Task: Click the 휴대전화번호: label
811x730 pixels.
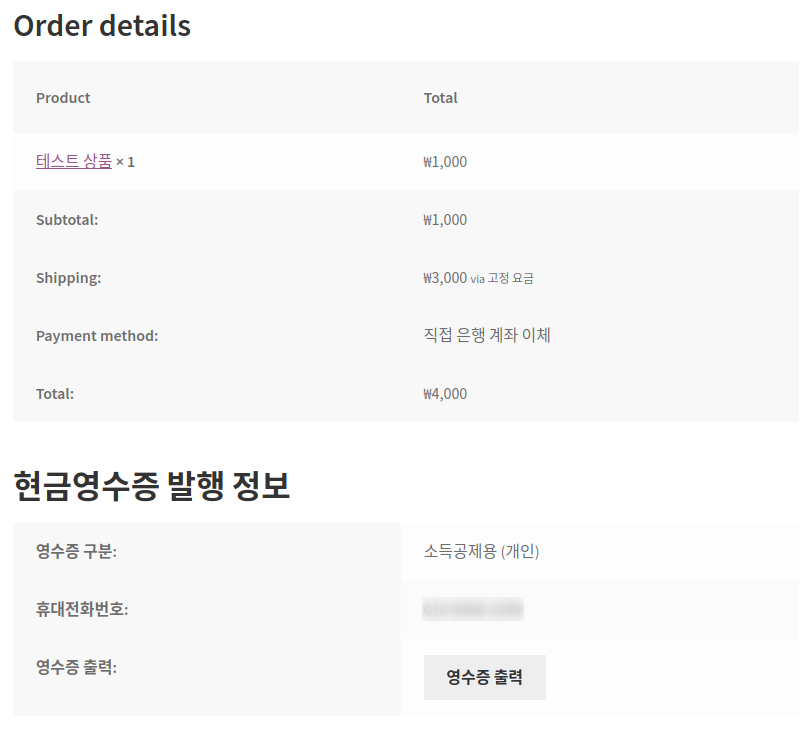Action: click(x=82, y=609)
